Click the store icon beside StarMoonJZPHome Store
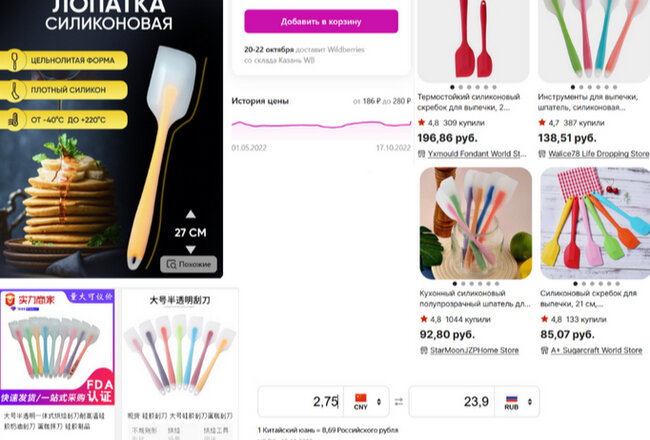Viewport: 650px width, 440px height. tap(424, 350)
